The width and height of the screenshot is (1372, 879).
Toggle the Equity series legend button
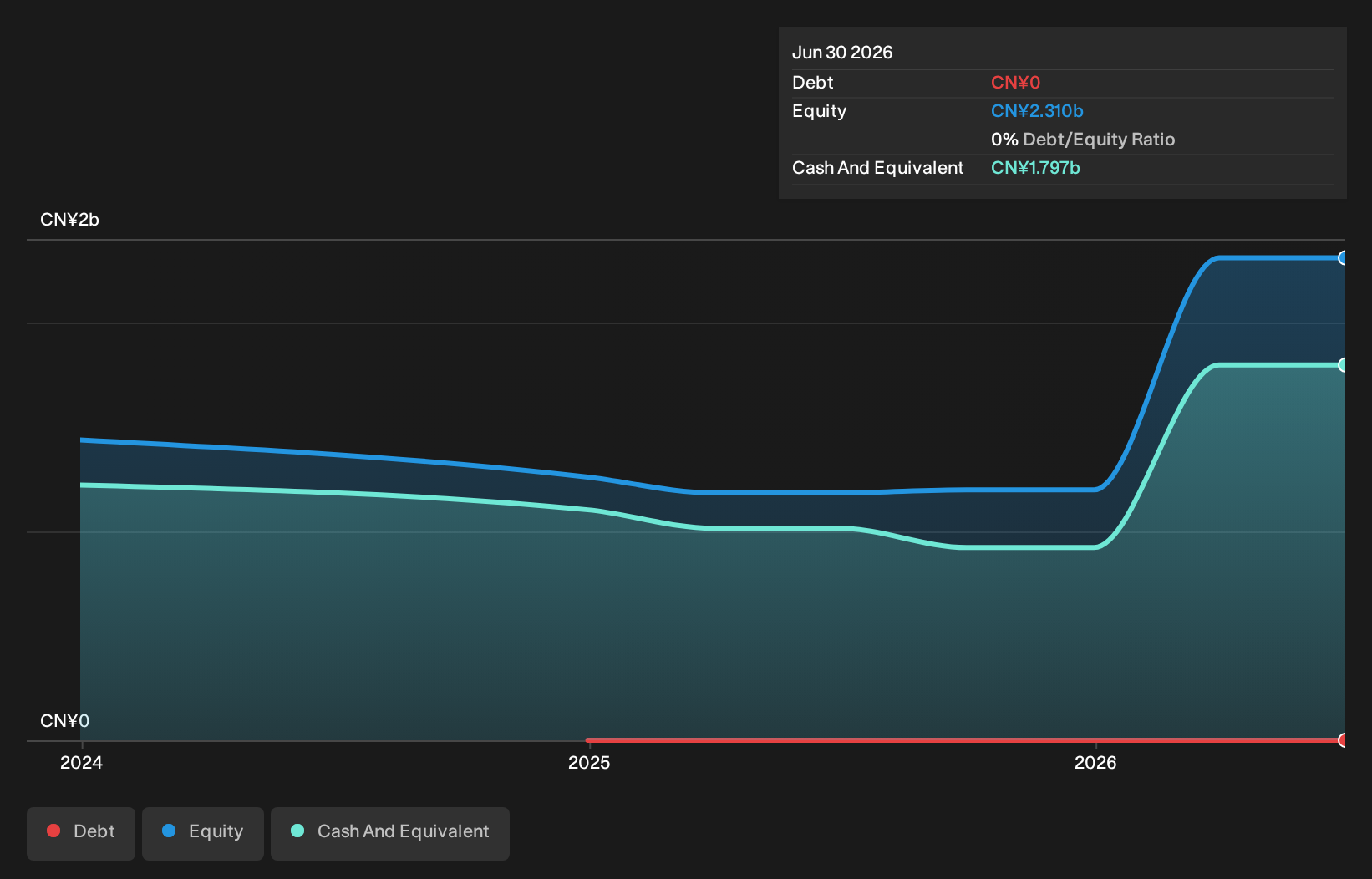[x=203, y=833]
